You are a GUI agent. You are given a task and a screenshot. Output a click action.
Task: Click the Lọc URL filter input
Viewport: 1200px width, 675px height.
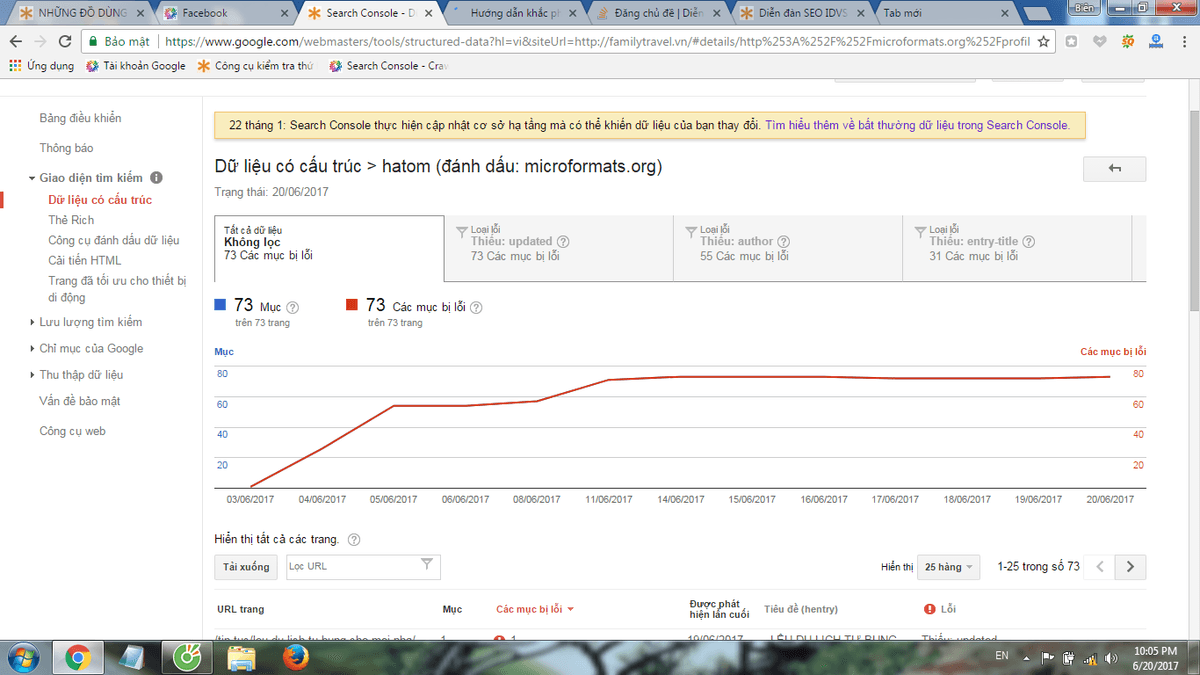tap(363, 567)
